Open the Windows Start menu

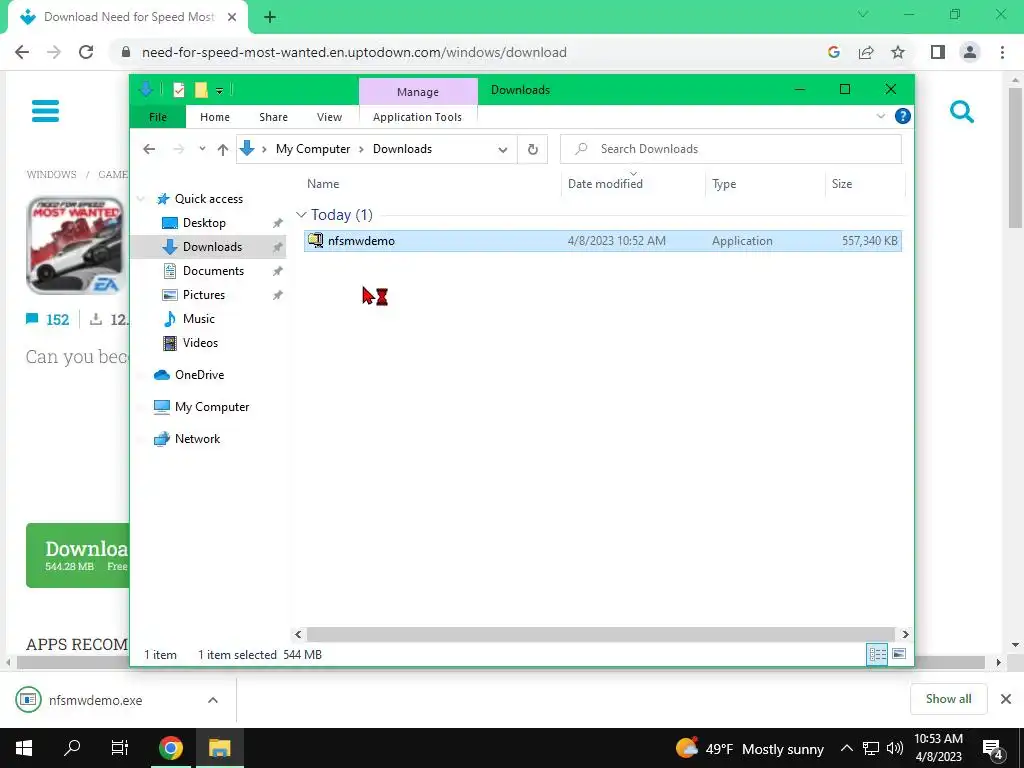24,748
